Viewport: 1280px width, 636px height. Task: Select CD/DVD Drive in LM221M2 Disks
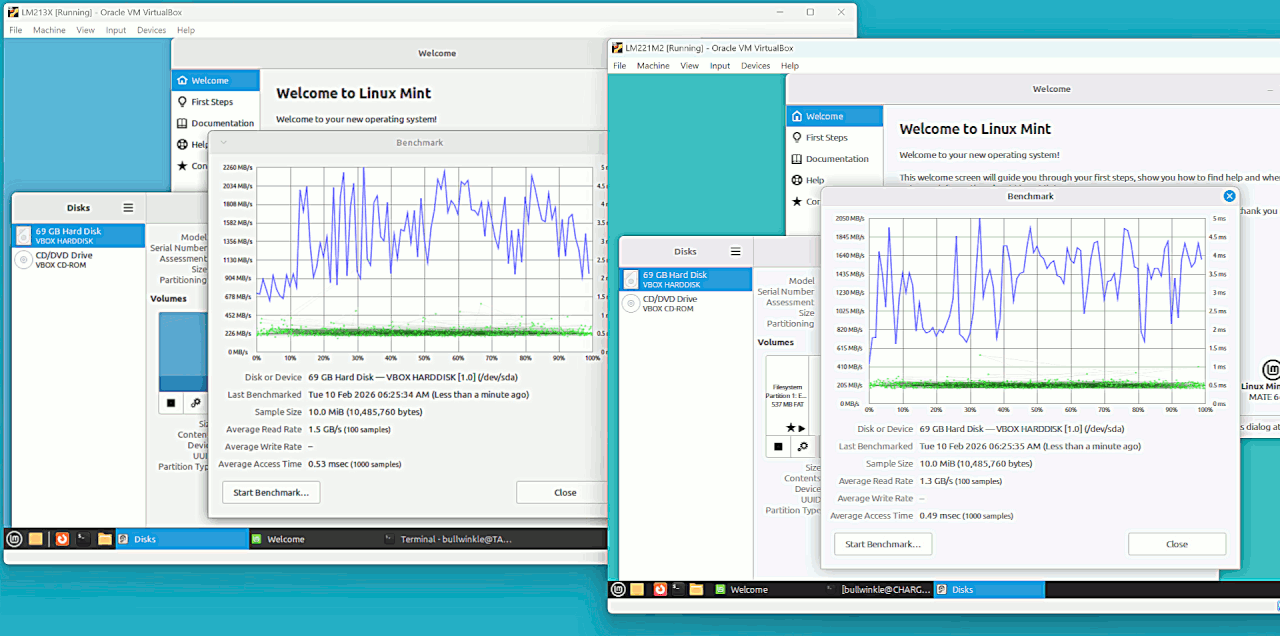[x=685, y=303]
